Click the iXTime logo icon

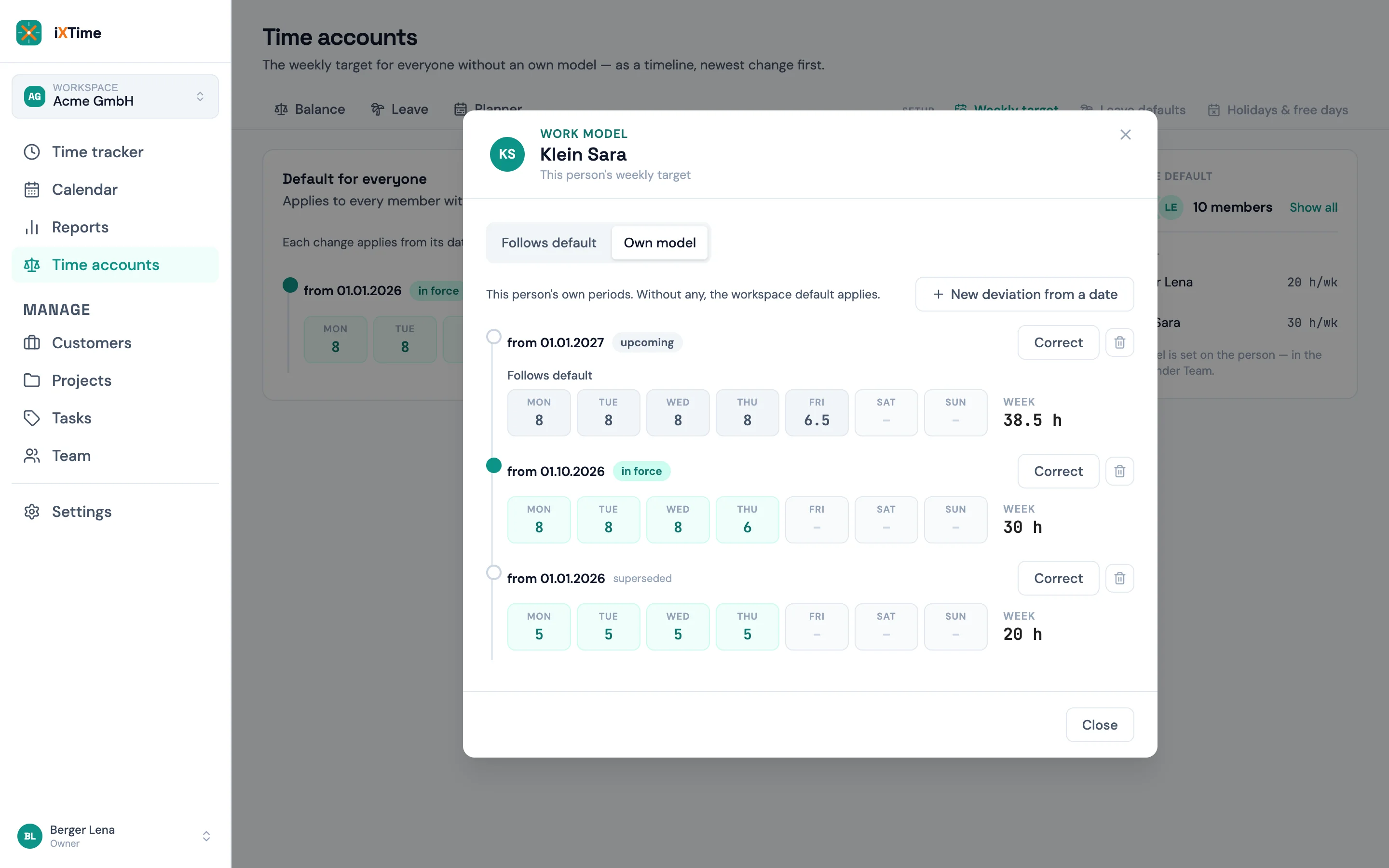pyautogui.click(x=29, y=33)
